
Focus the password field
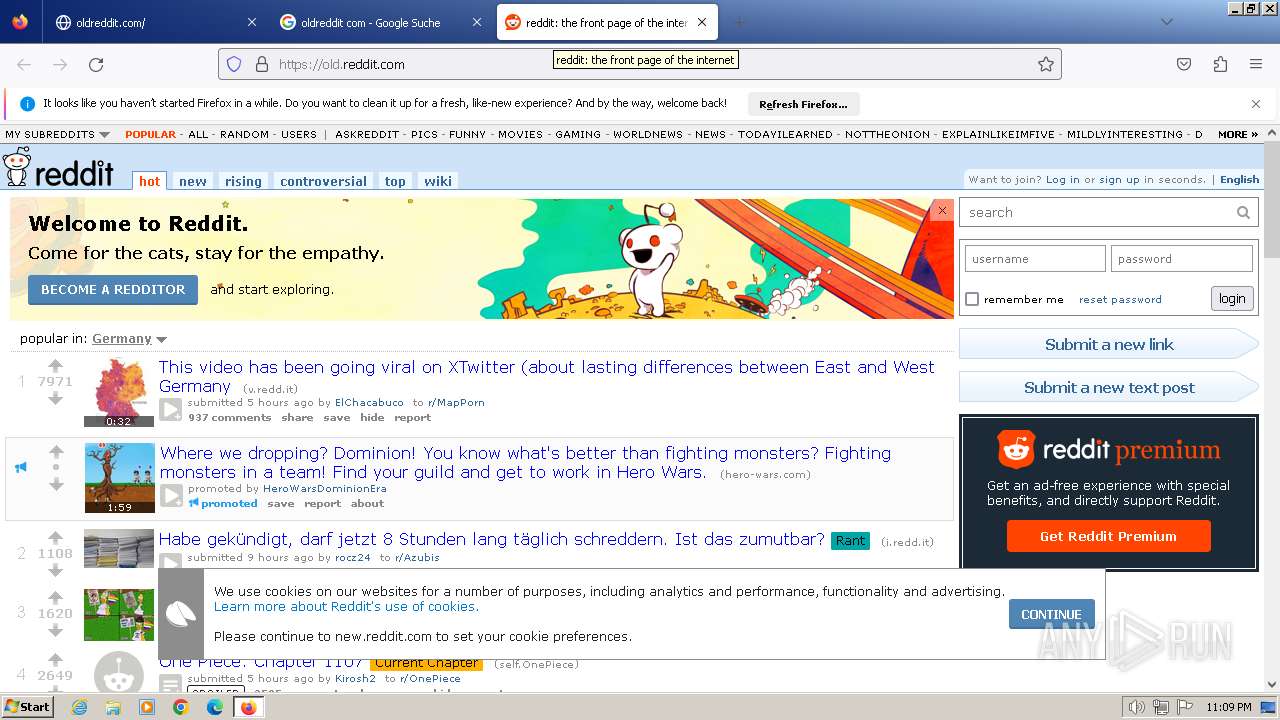(x=1181, y=258)
